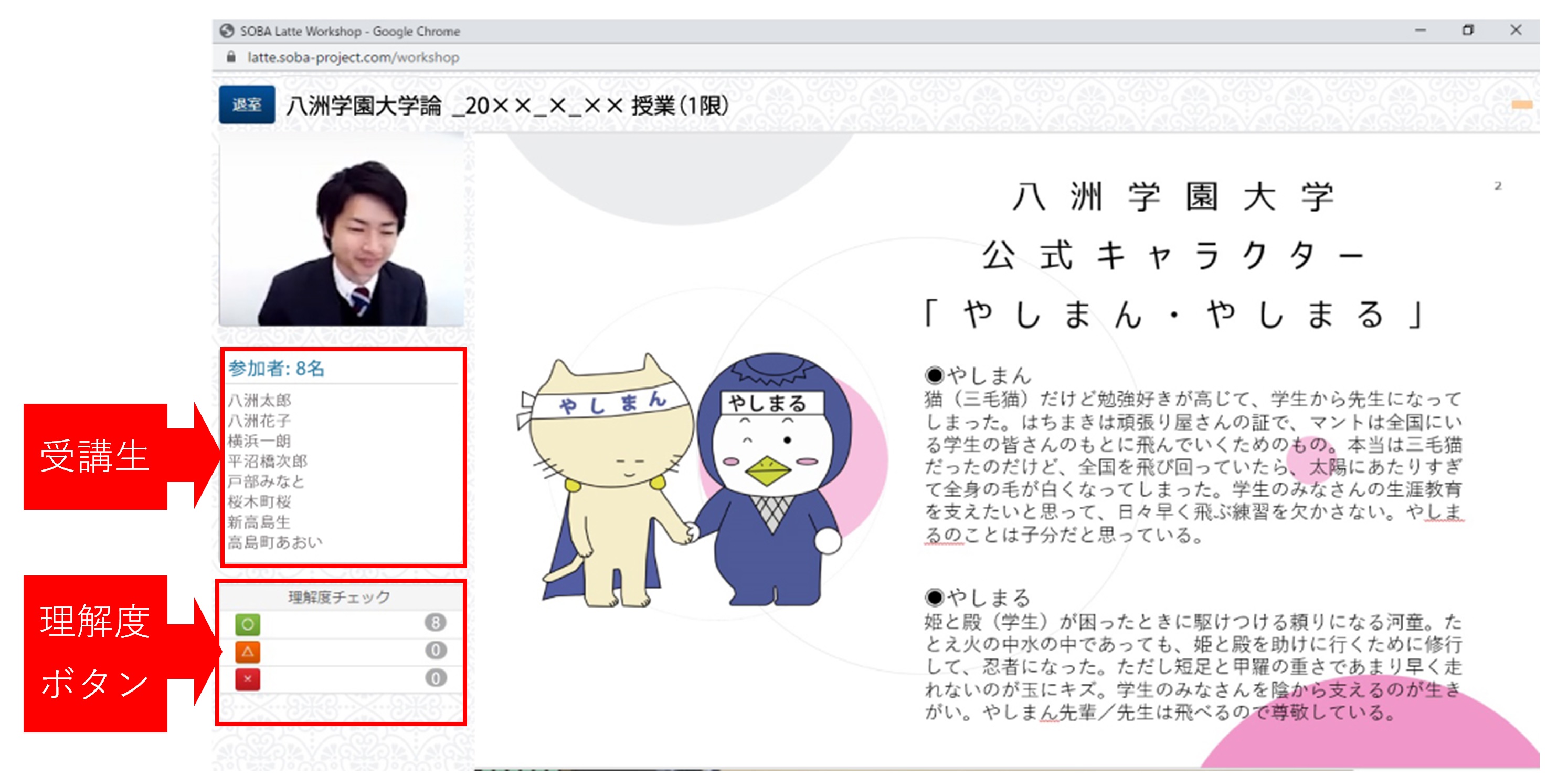
Task: Click the Chrome globe icon in title bar
Action: pos(227,31)
